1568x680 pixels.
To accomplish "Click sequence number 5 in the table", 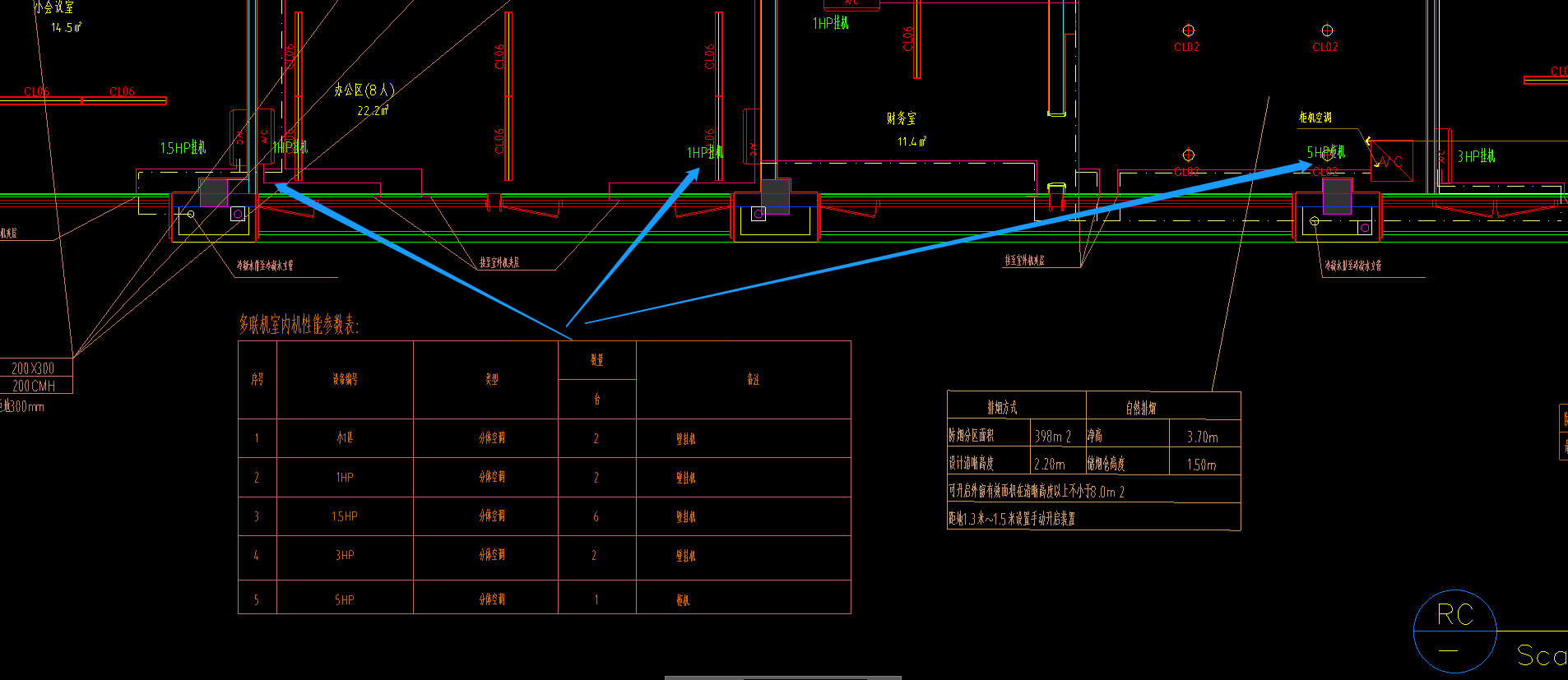I will 257,600.
